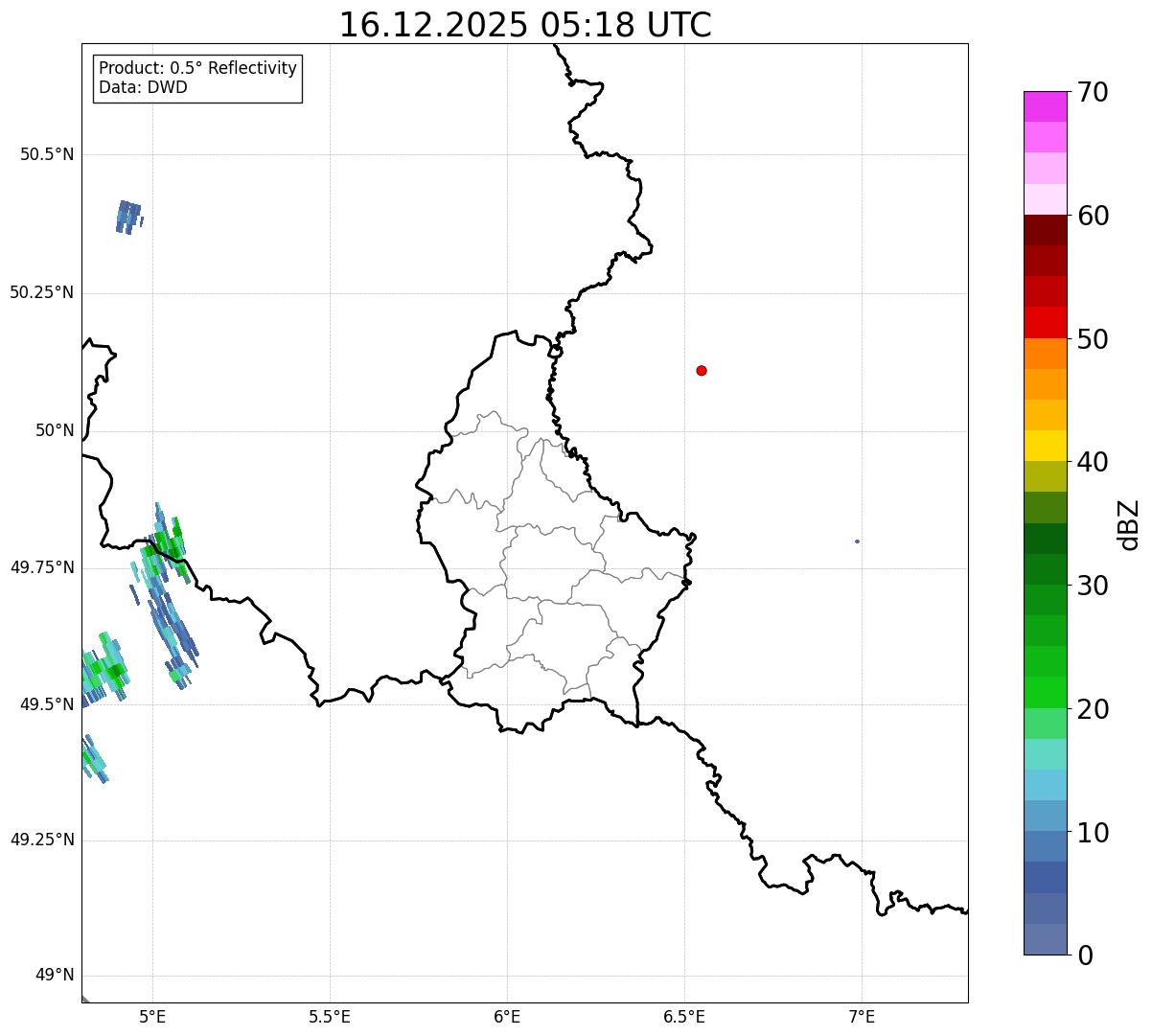Click the 5°E longitude label
This screenshot has height=1036, width=1152.
(x=152, y=1016)
